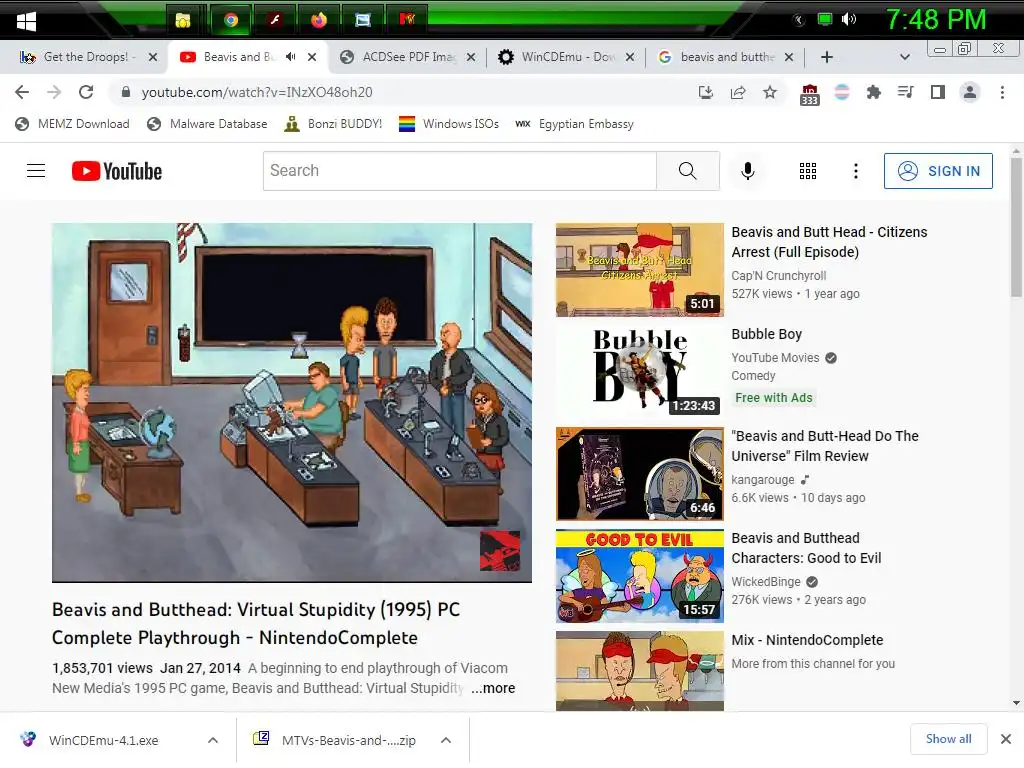Close the Get the Droops! tab

pyautogui.click(x=153, y=57)
